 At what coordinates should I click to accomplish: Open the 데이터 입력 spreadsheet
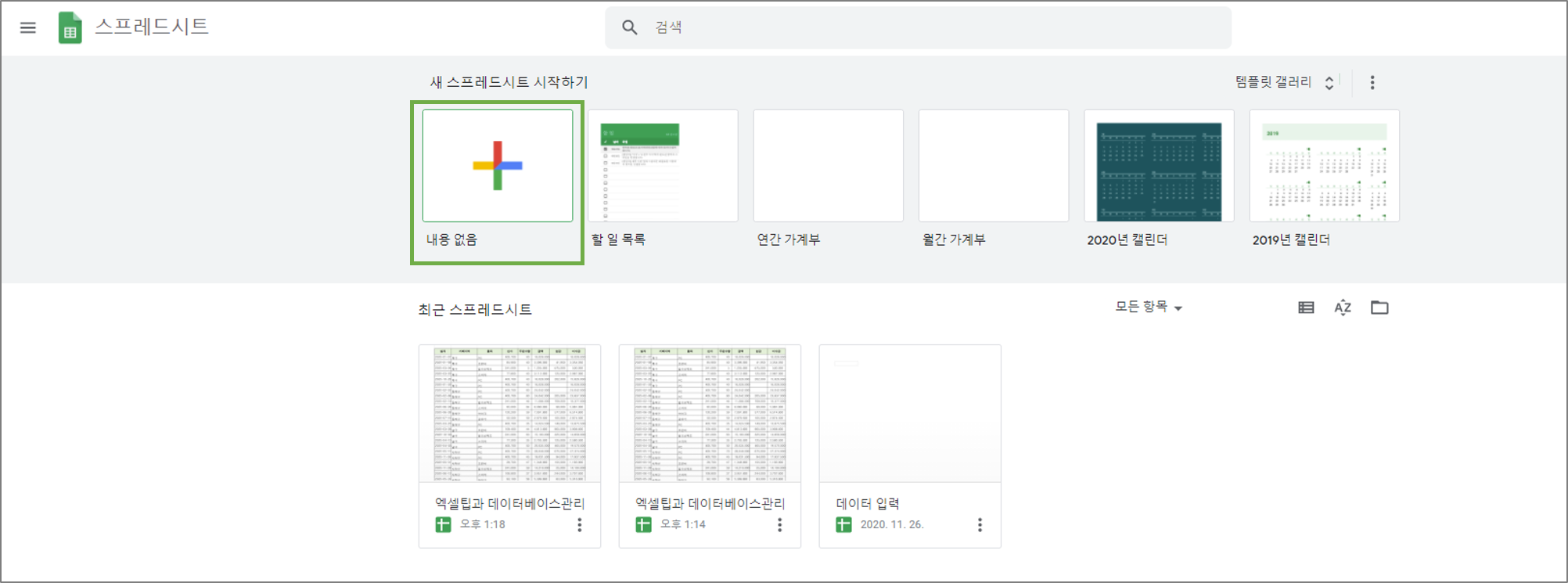(910, 446)
